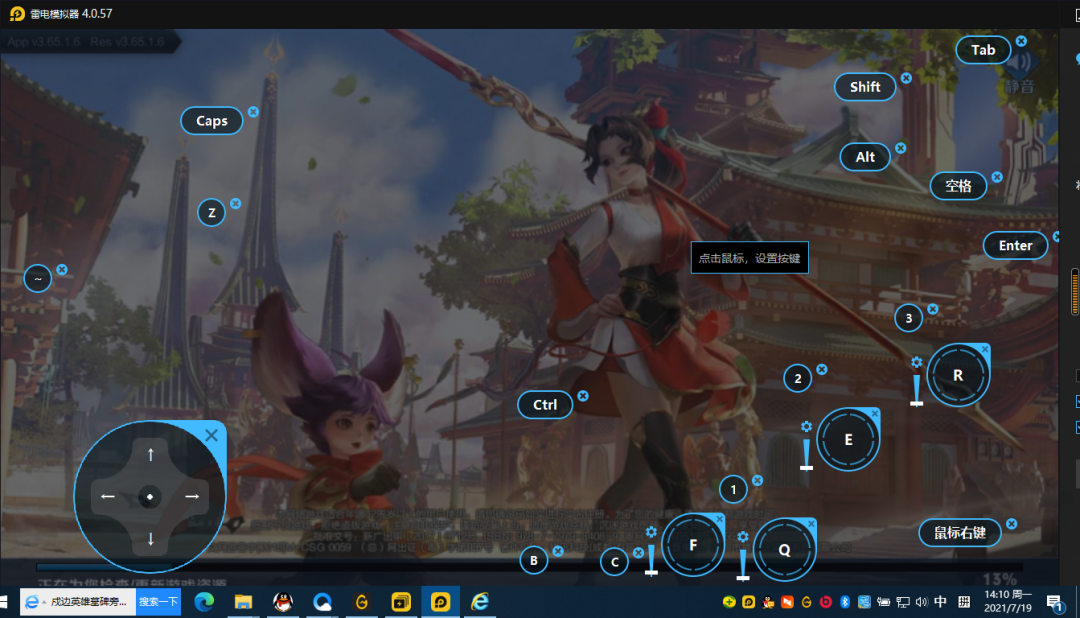Remove the Tab key mapping

click(1021, 41)
